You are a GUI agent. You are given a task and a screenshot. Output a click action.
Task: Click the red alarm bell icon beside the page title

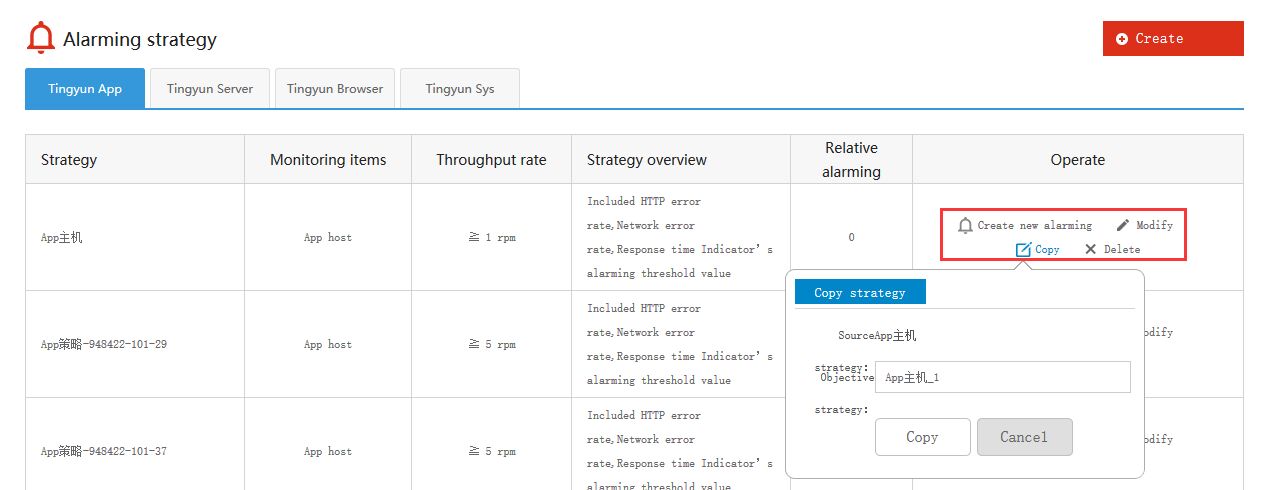click(x=41, y=38)
